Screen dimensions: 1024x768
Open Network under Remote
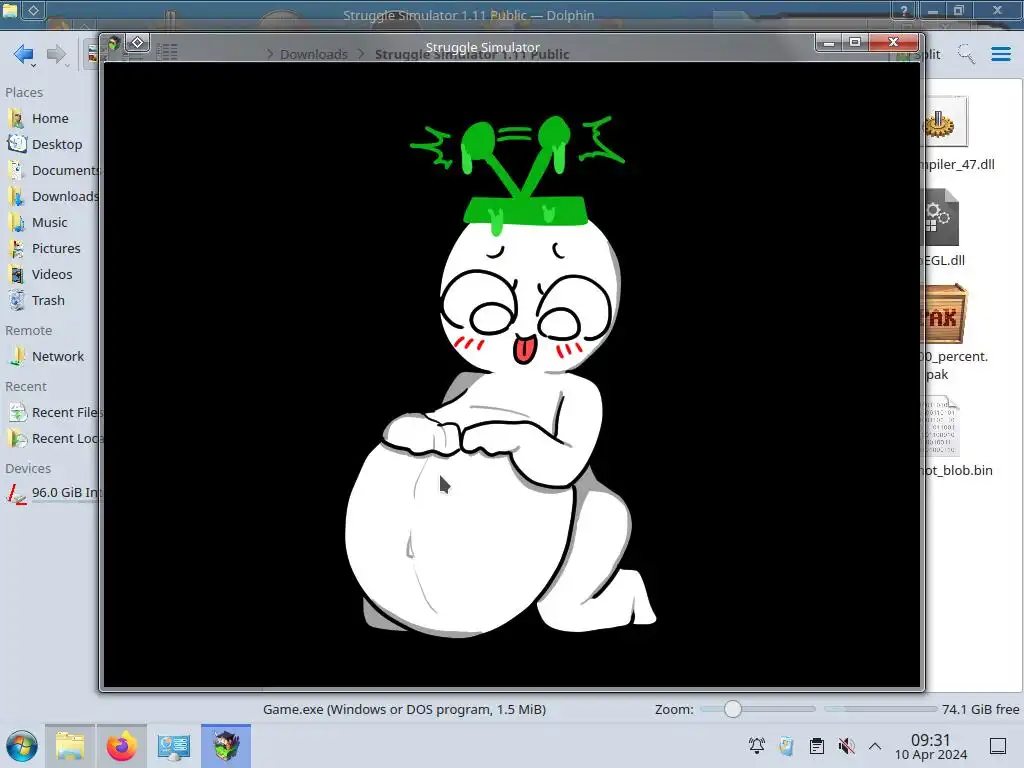point(50,357)
